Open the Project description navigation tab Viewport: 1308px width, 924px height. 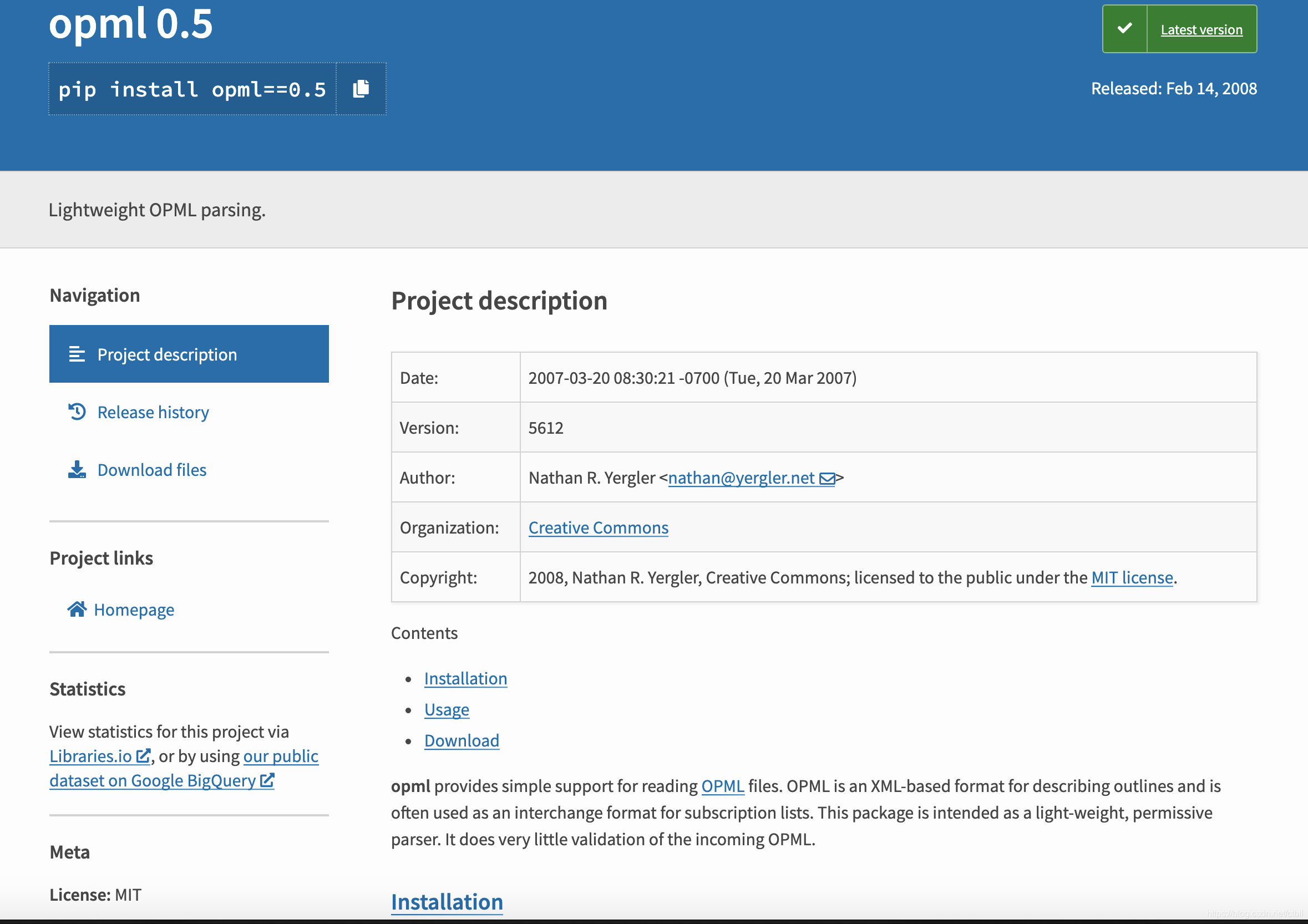tap(167, 354)
